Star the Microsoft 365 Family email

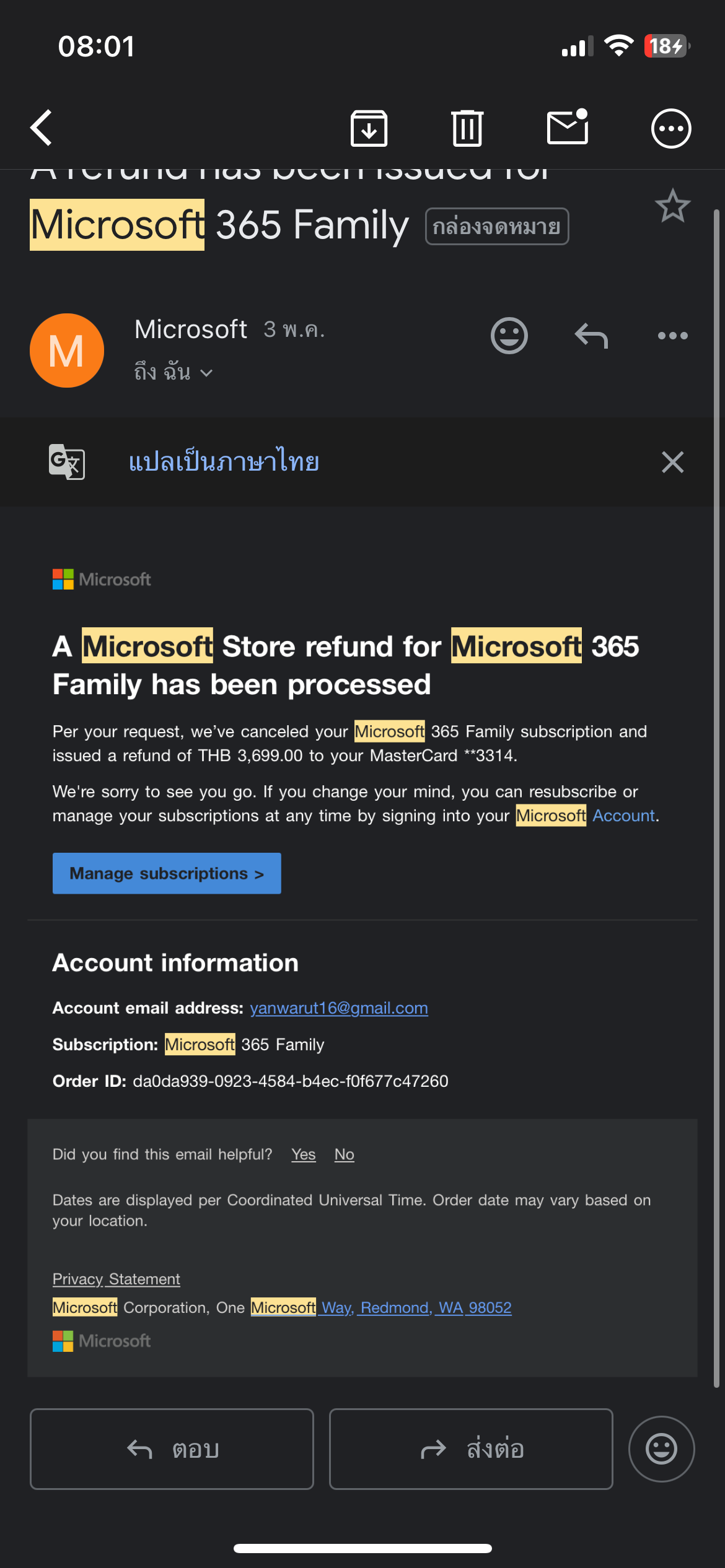pos(672,206)
